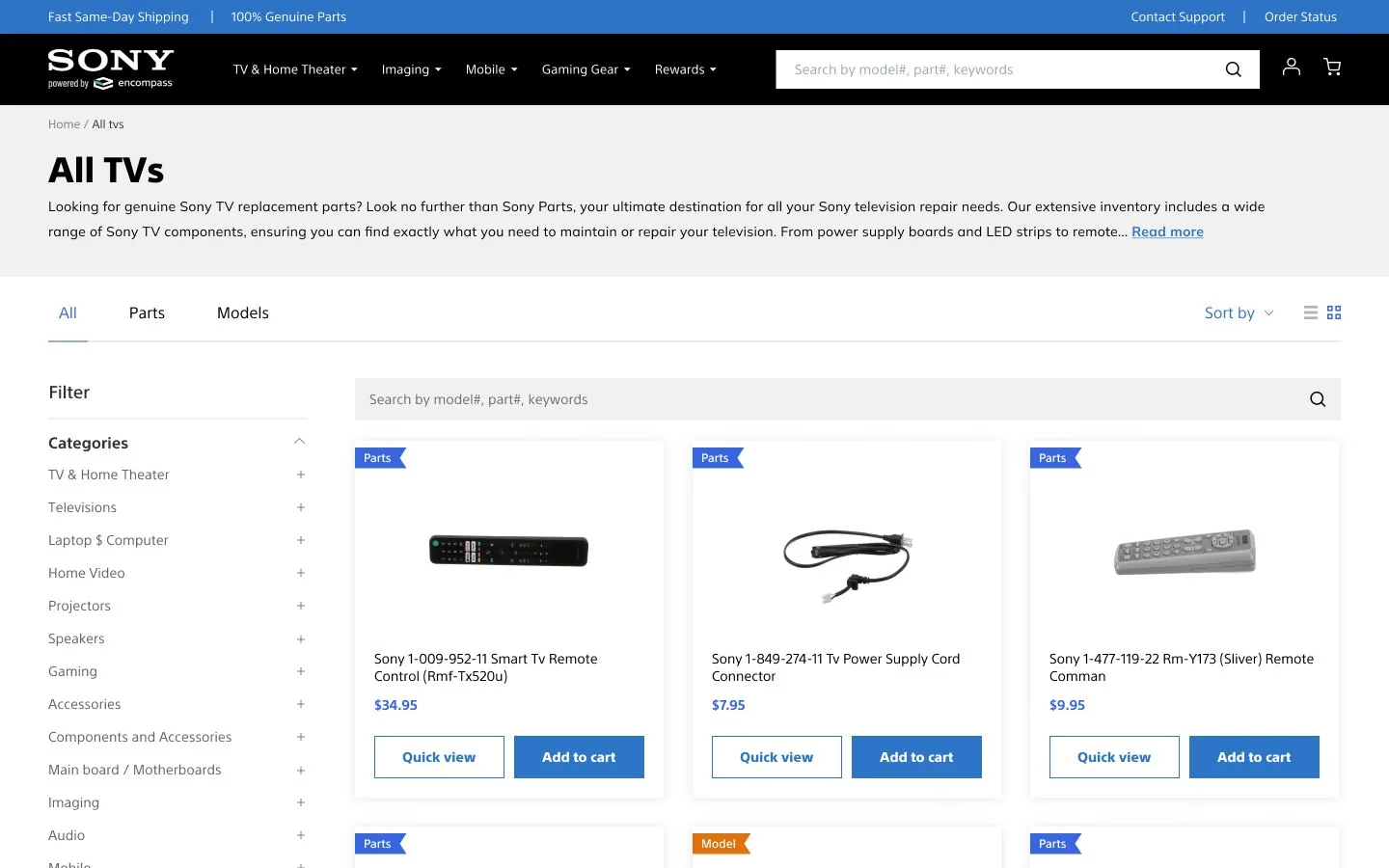Viewport: 1389px width, 868px height.
Task: Quick view the Smart Tv Remote Control
Action: coord(439,757)
